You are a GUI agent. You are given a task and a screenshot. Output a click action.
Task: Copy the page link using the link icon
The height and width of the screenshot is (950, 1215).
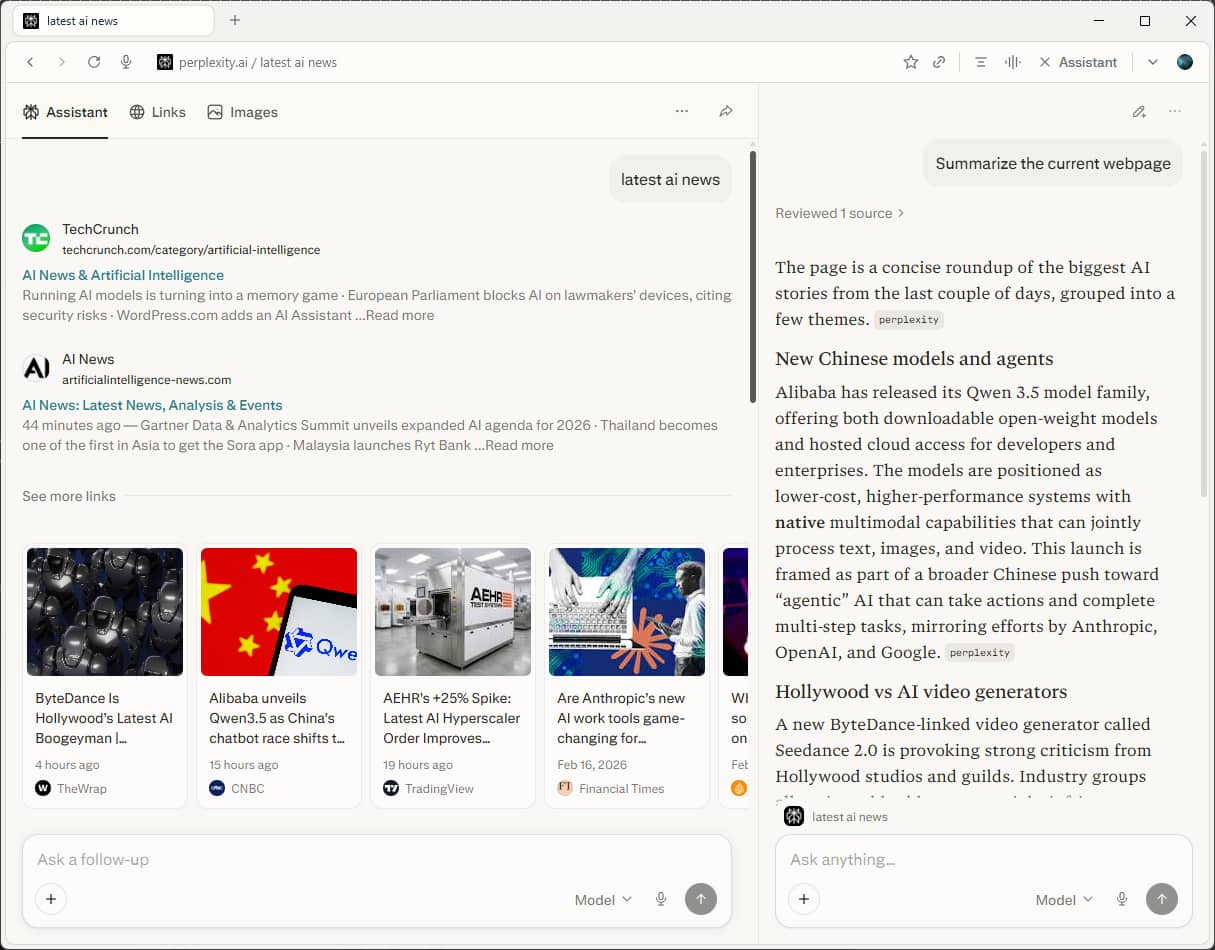click(939, 61)
